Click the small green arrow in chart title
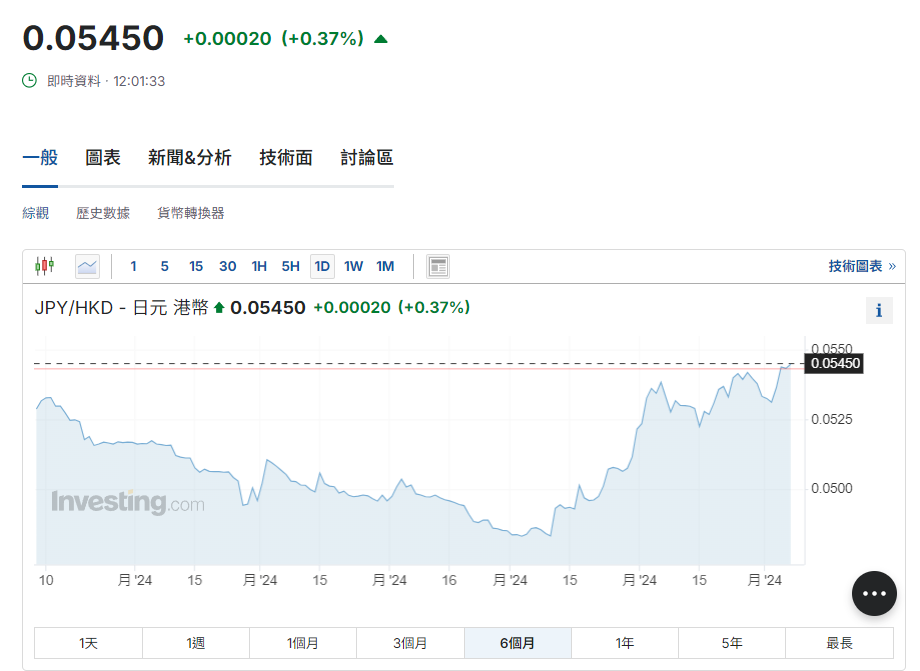Viewport: 920px width, 671px height. click(x=219, y=308)
